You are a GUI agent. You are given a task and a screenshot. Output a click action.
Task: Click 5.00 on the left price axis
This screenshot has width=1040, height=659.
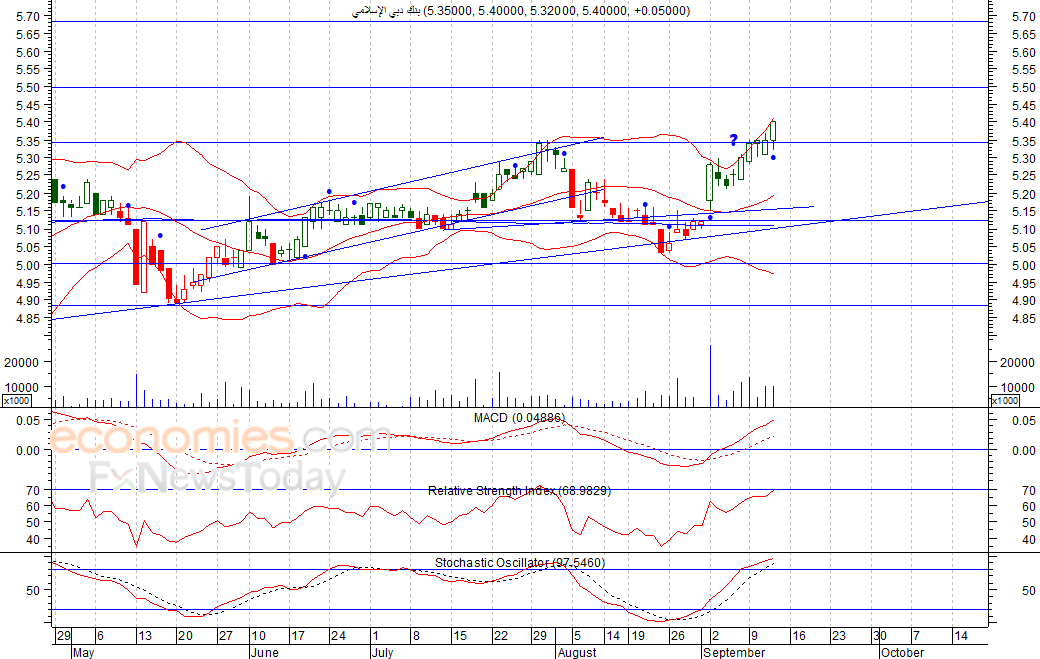pos(28,265)
